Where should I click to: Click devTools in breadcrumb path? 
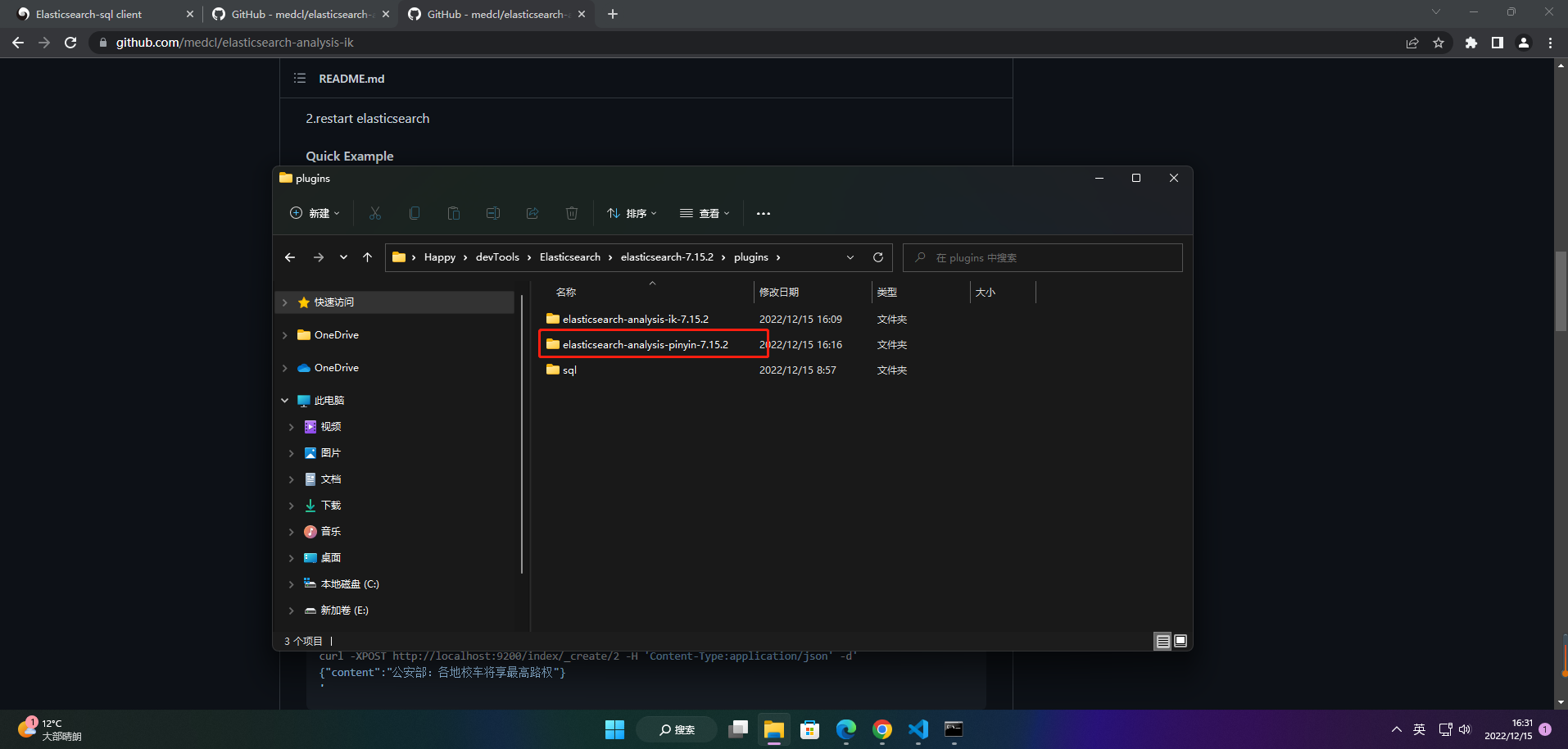497,257
